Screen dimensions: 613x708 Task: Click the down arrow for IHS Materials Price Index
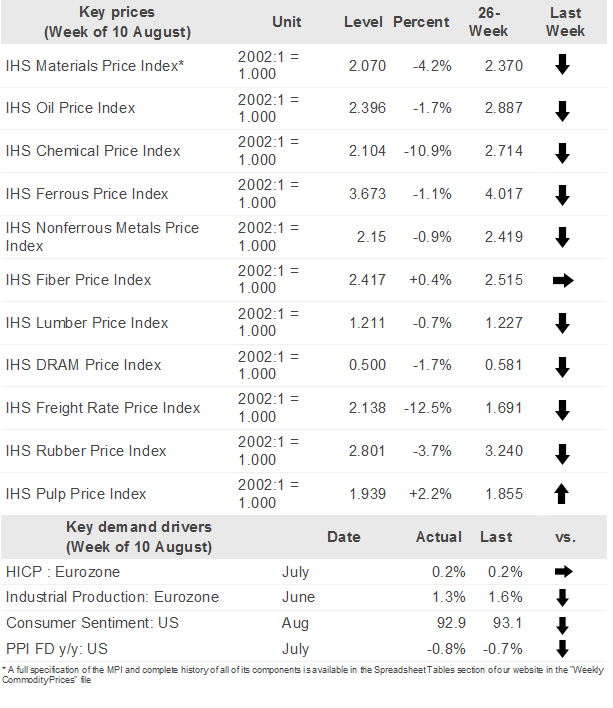point(562,66)
